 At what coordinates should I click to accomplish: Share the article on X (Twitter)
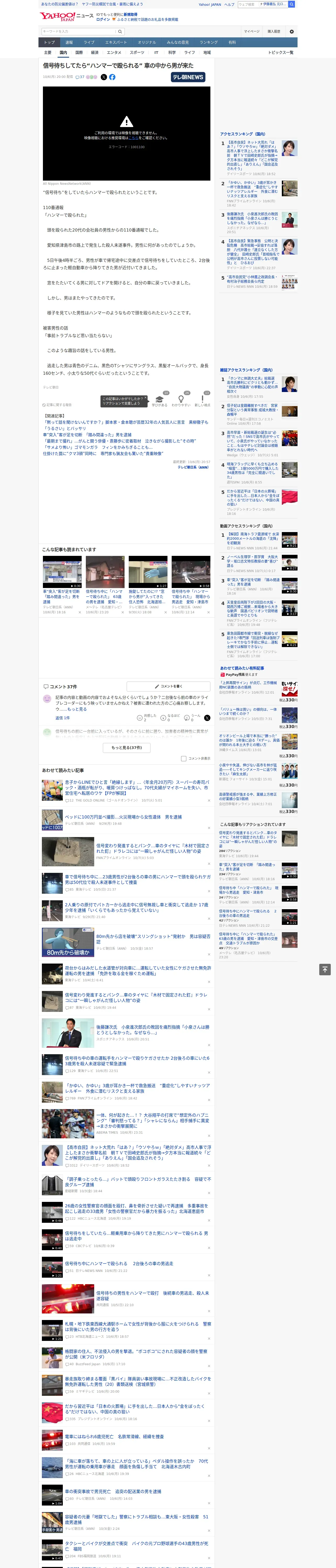(x=104, y=77)
